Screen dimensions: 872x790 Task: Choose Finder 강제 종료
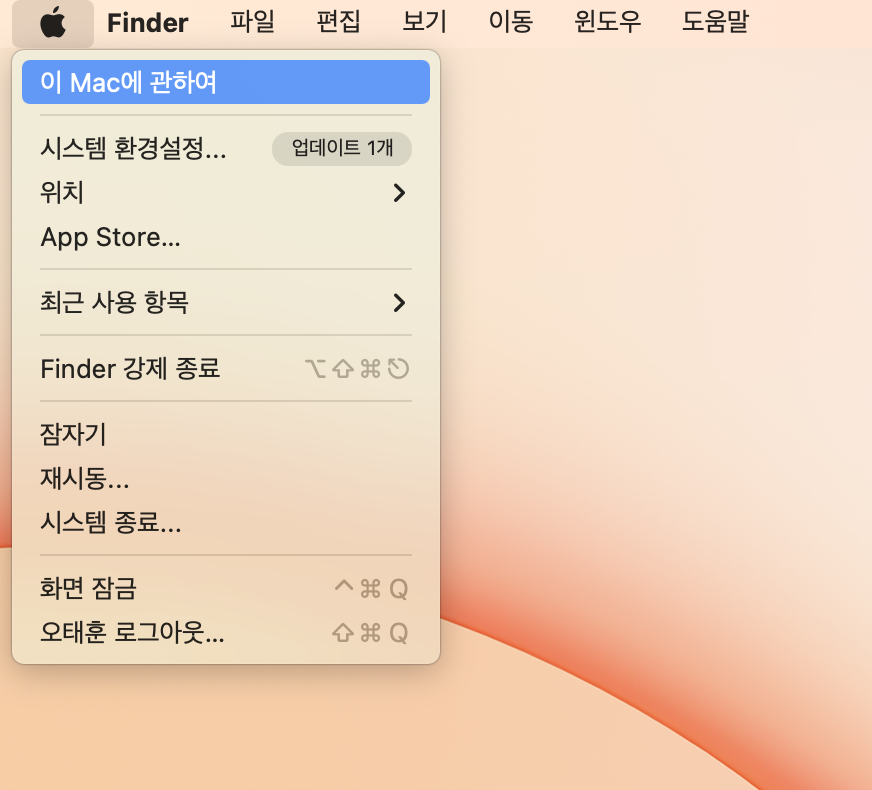click(x=226, y=369)
